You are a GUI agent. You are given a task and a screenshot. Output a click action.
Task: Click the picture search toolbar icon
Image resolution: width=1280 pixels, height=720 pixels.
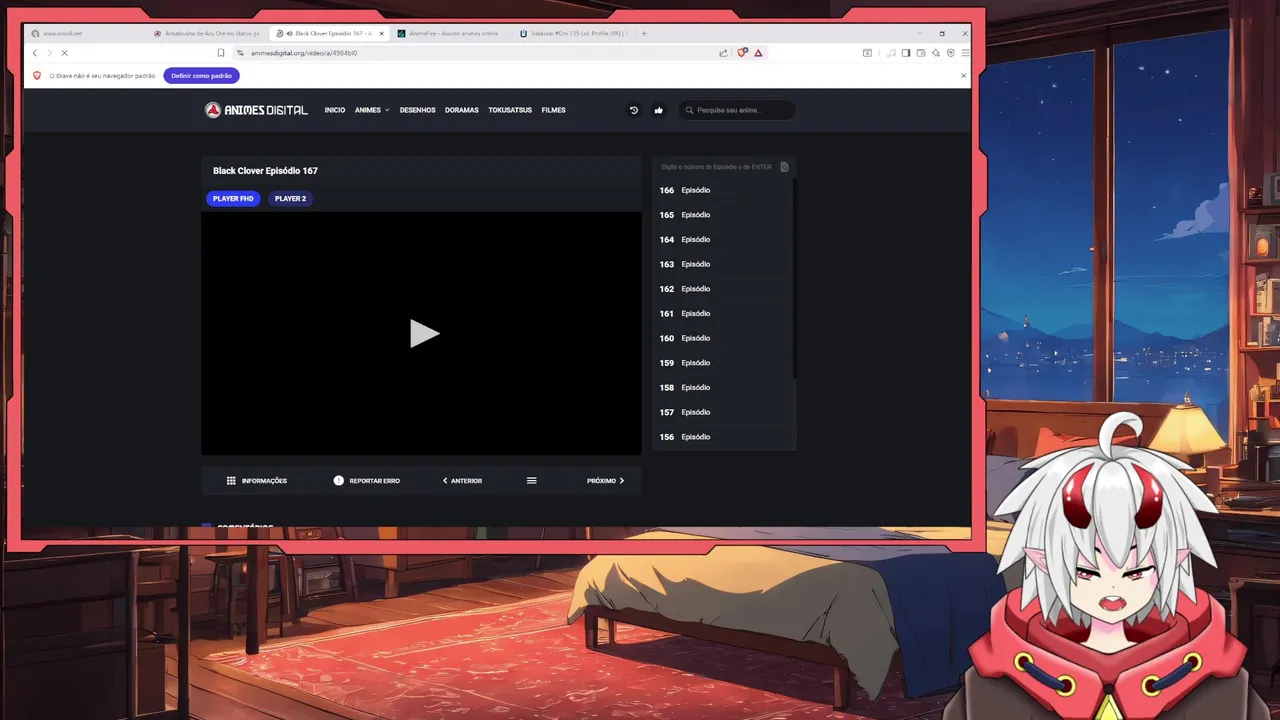(x=867, y=53)
